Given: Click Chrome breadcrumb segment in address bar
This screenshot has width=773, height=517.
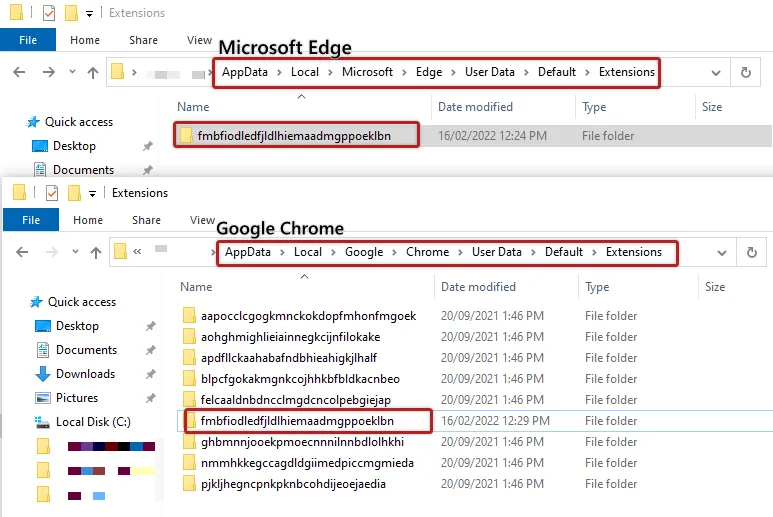Looking at the screenshot, I should pyautogui.click(x=427, y=252).
